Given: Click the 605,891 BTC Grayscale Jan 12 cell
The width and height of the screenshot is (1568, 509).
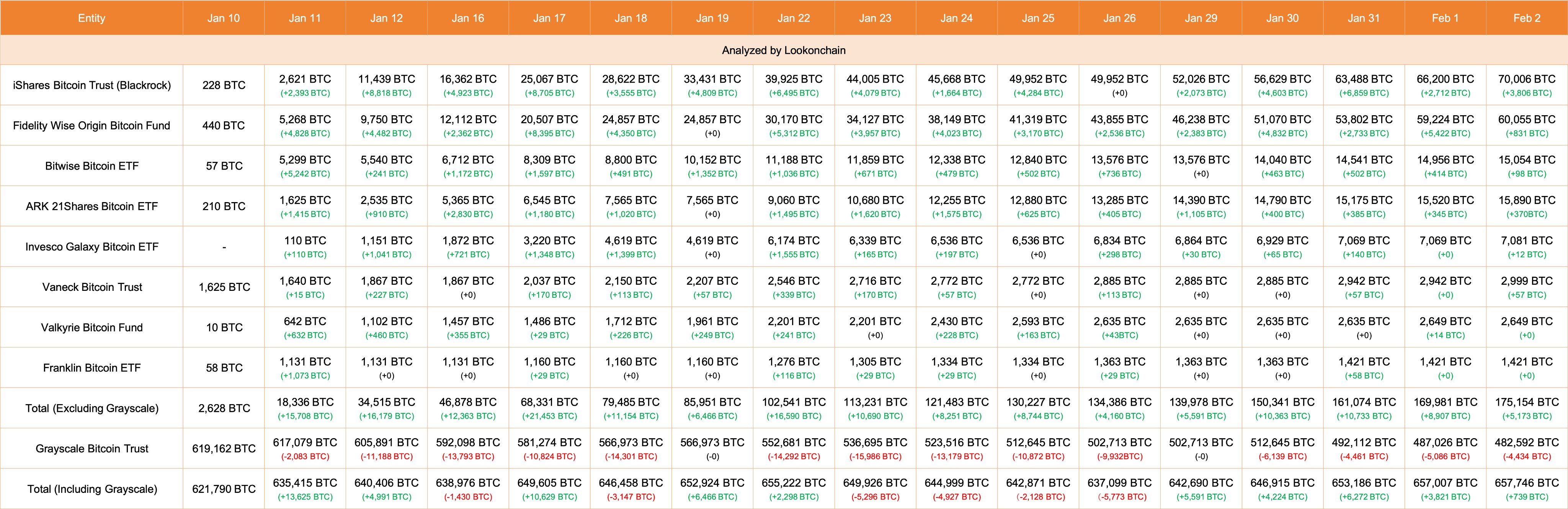Looking at the screenshot, I should point(387,449).
